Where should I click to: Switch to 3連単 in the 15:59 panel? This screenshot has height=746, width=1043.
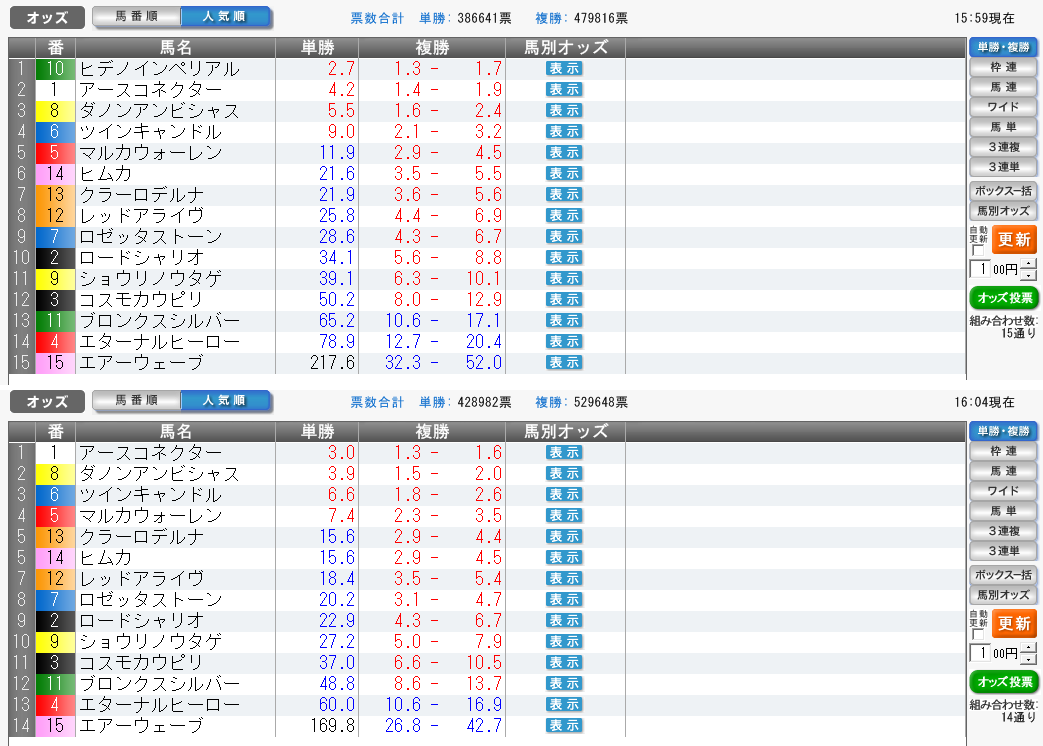pyautogui.click(x=1003, y=167)
